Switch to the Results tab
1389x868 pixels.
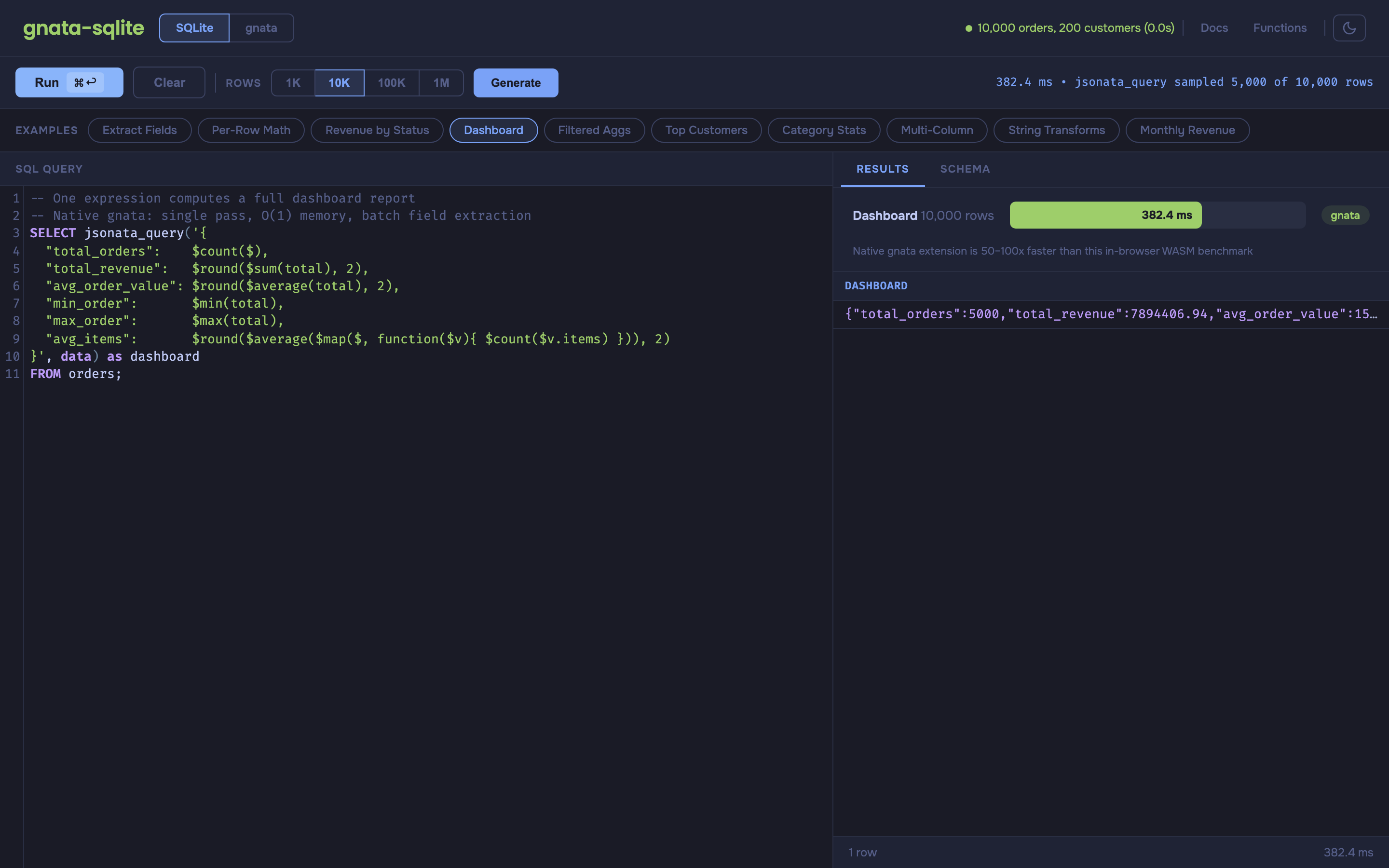pyautogui.click(x=882, y=169)
